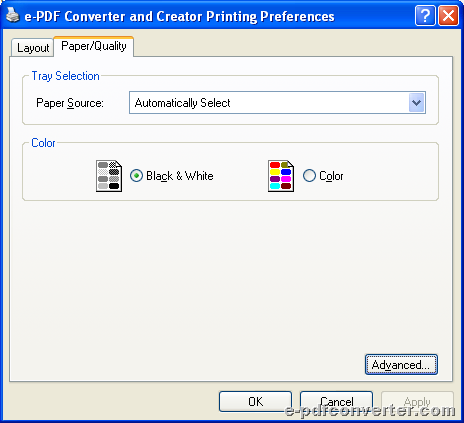Click the colorful document icon
464x423 pixels.
(x=281, y=176)
